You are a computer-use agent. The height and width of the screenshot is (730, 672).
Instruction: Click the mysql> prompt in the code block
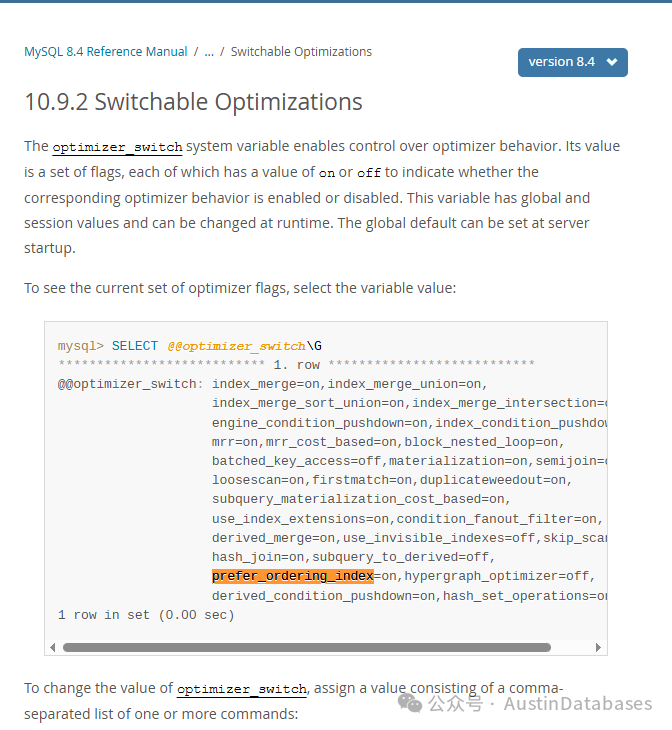pyautogui.click(x=81, y=346)
